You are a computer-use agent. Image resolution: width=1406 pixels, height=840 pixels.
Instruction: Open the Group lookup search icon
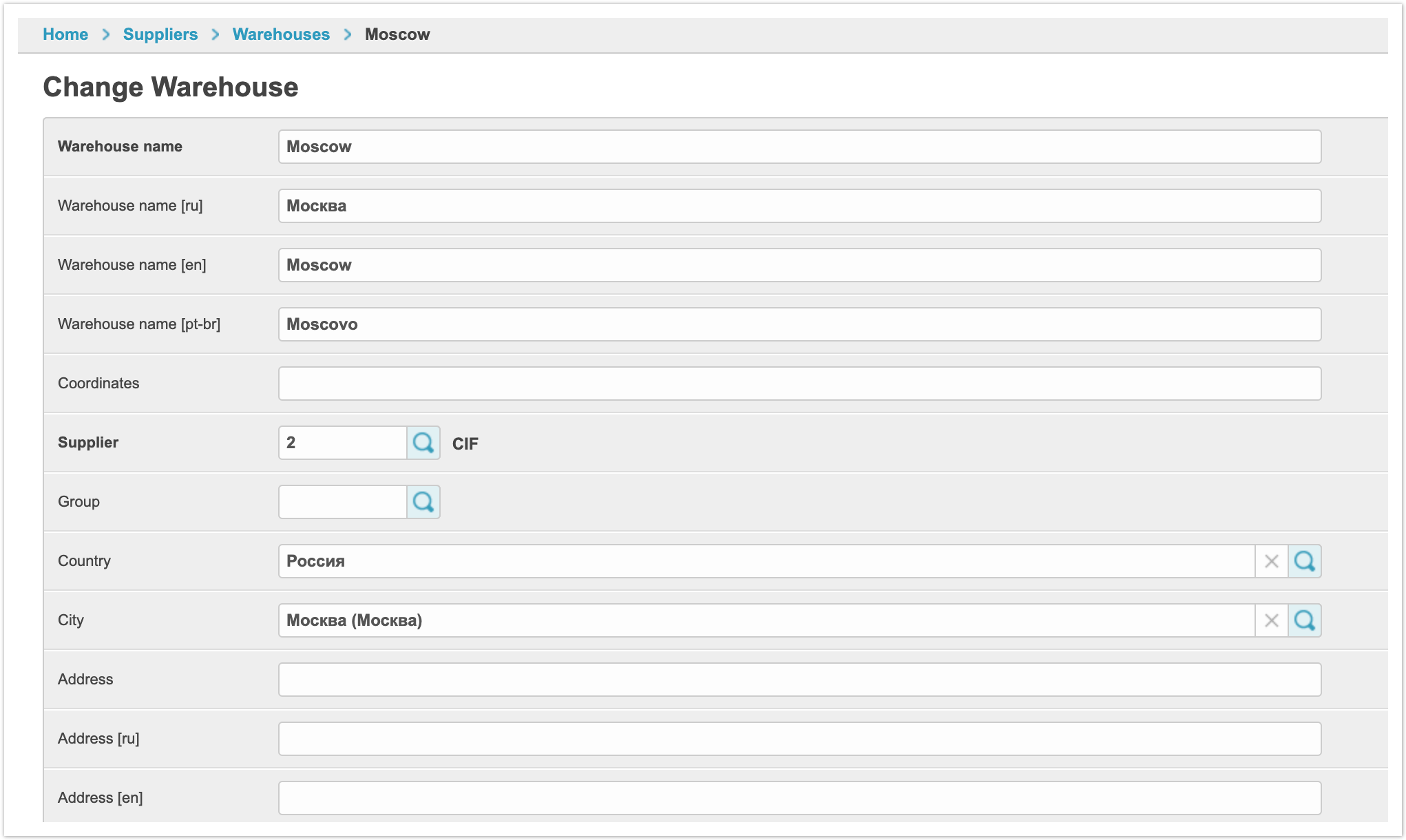coord(423,502)
